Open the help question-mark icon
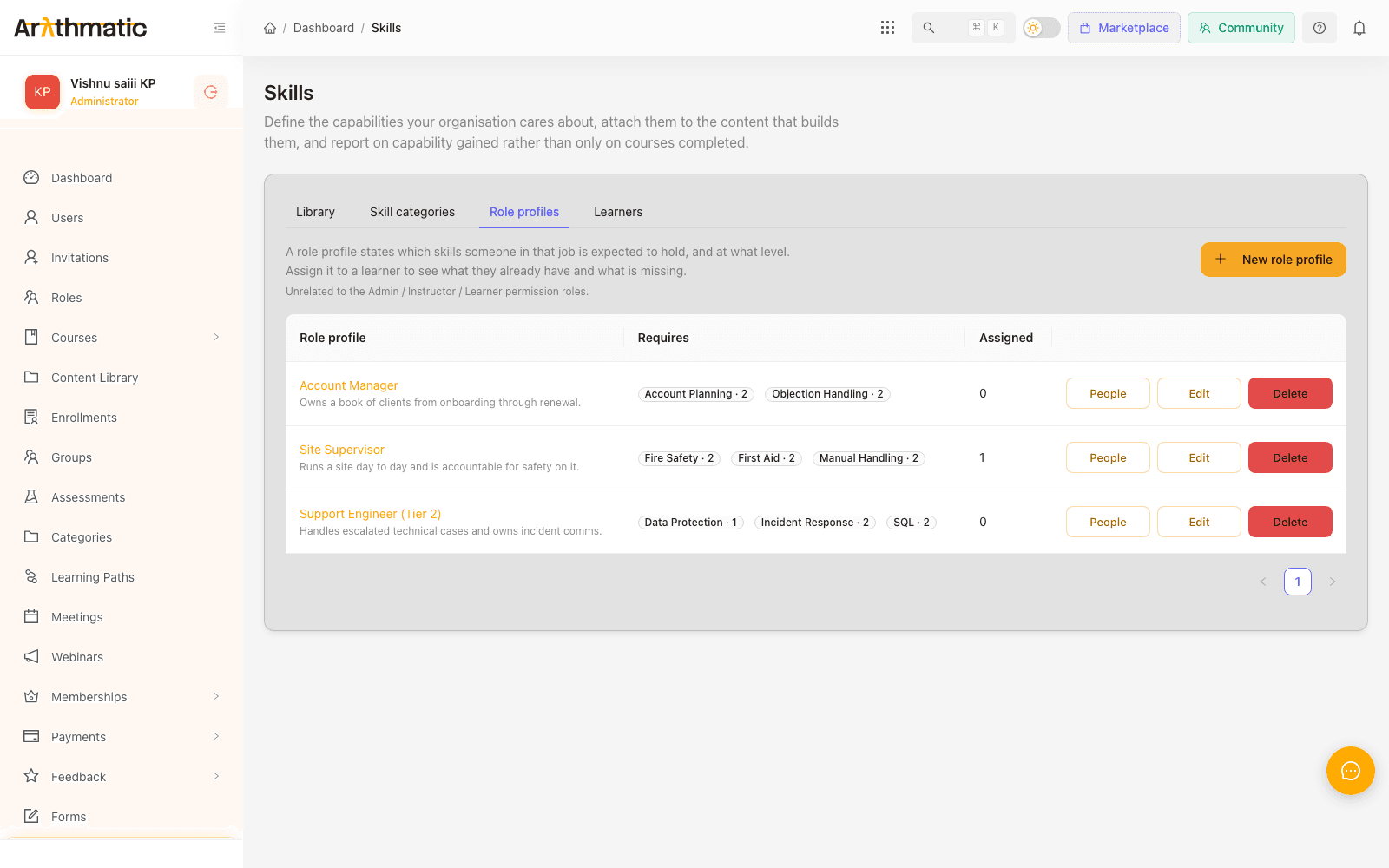Screen dimensions: 1389x868 pyautogui.click(x=1320, y=28)
